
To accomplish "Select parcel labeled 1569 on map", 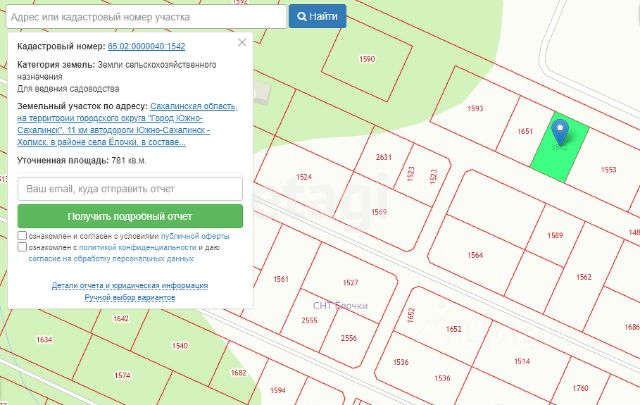I will (x=379, y=212).
